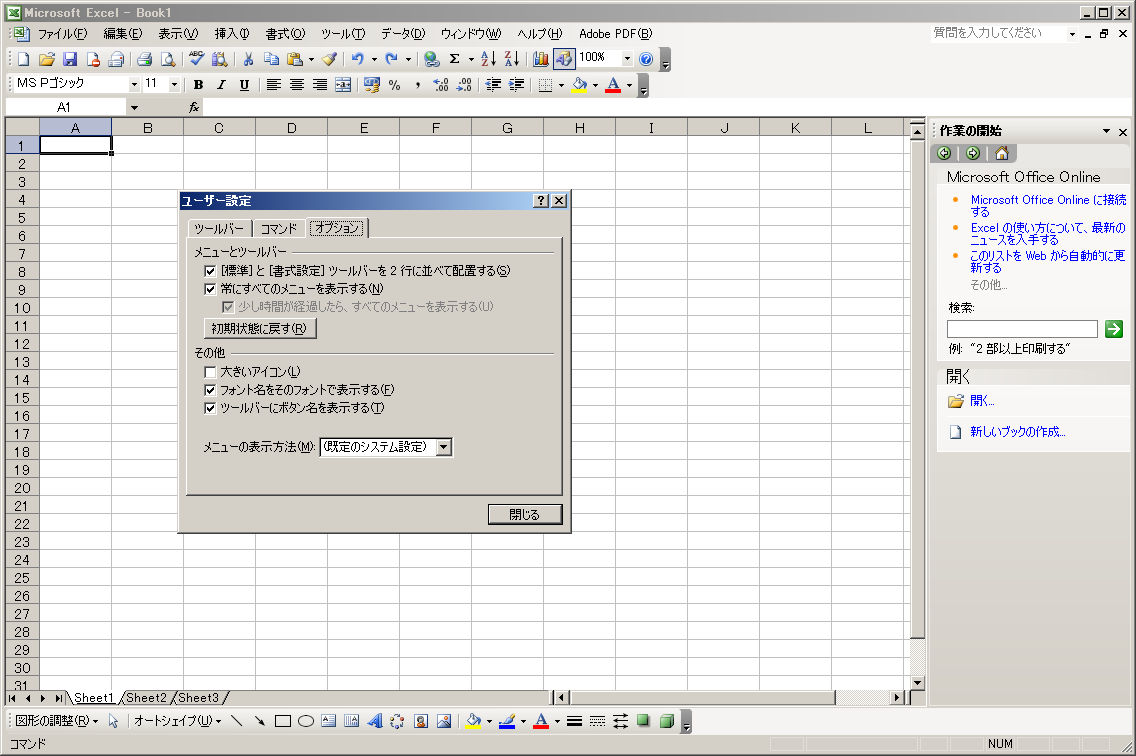Screen dimensions: 1136x756
Task: Click the task pane 検索 input field
Action: [1022, 329]
